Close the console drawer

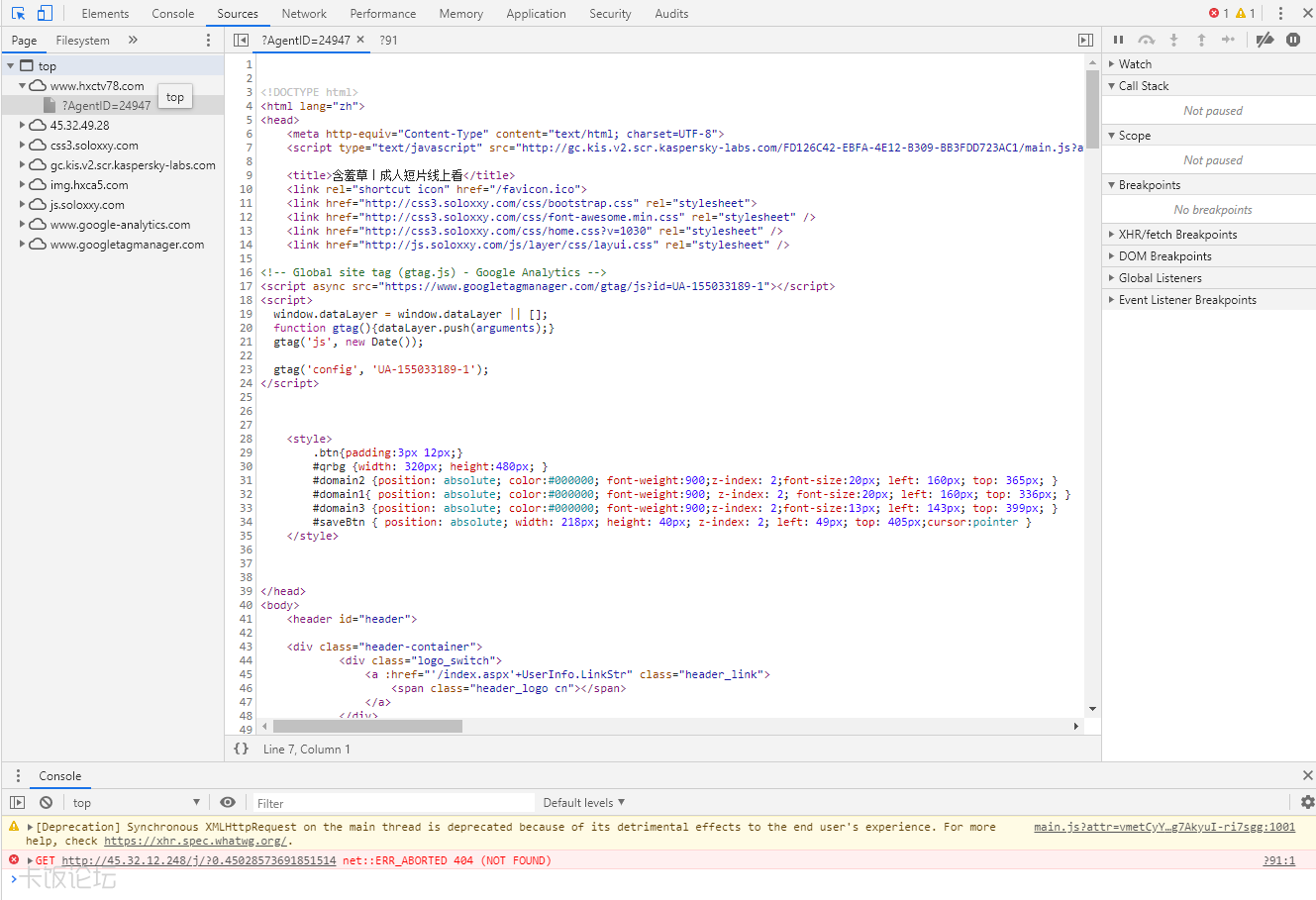(1307, 775)
